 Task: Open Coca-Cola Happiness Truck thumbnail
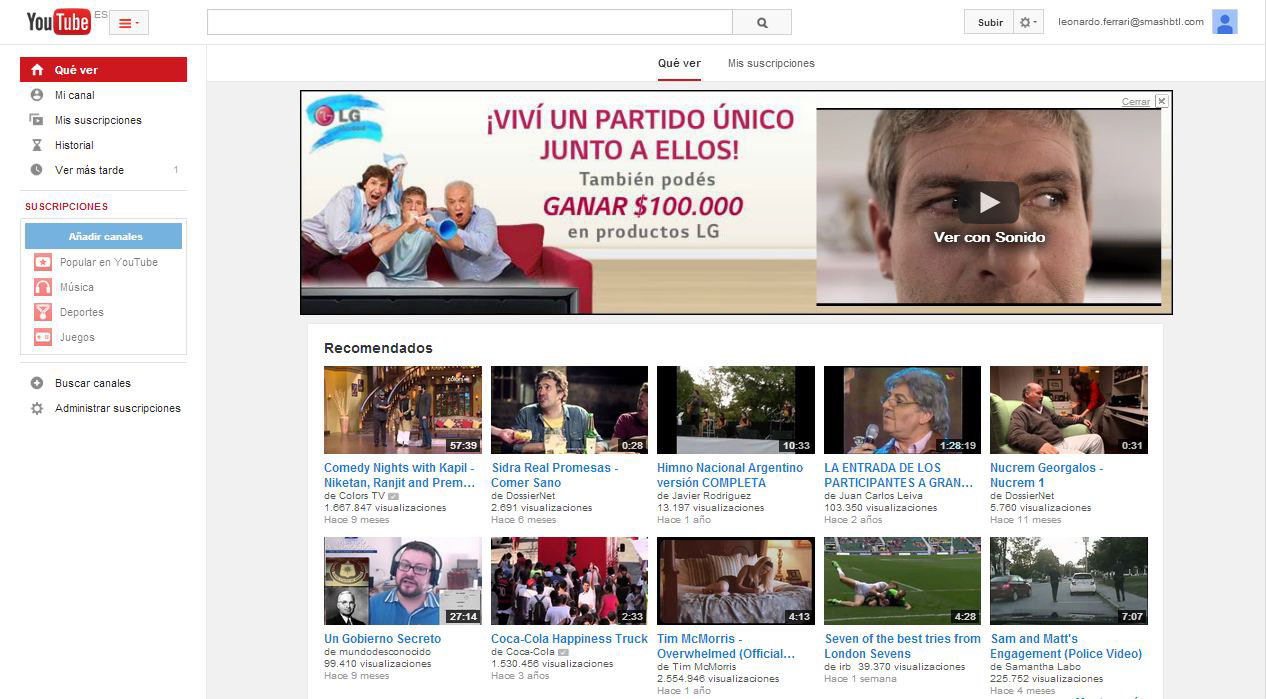569,581
